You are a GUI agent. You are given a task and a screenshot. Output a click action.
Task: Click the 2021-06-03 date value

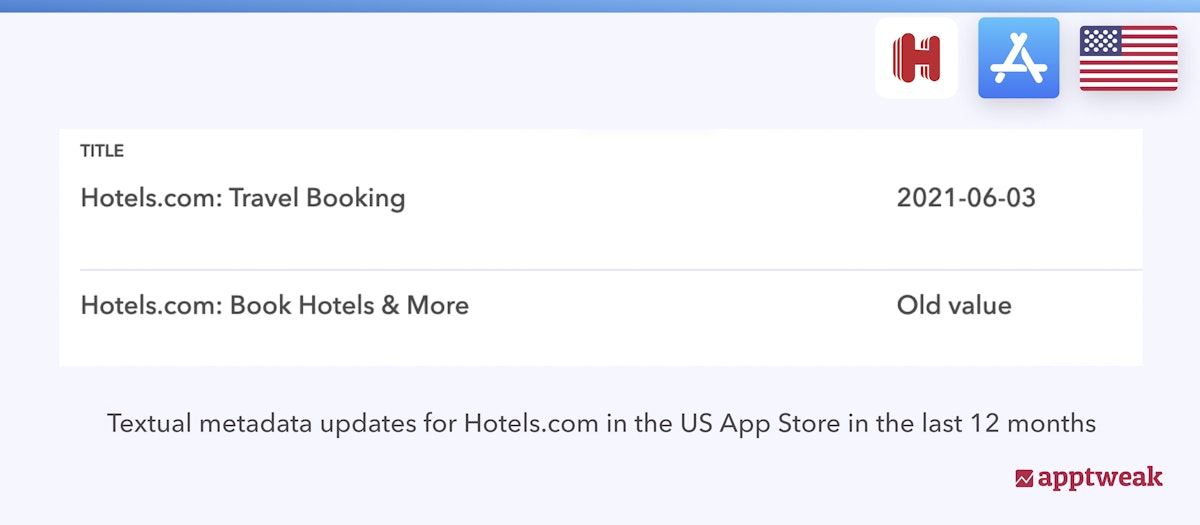click(966, 198)
